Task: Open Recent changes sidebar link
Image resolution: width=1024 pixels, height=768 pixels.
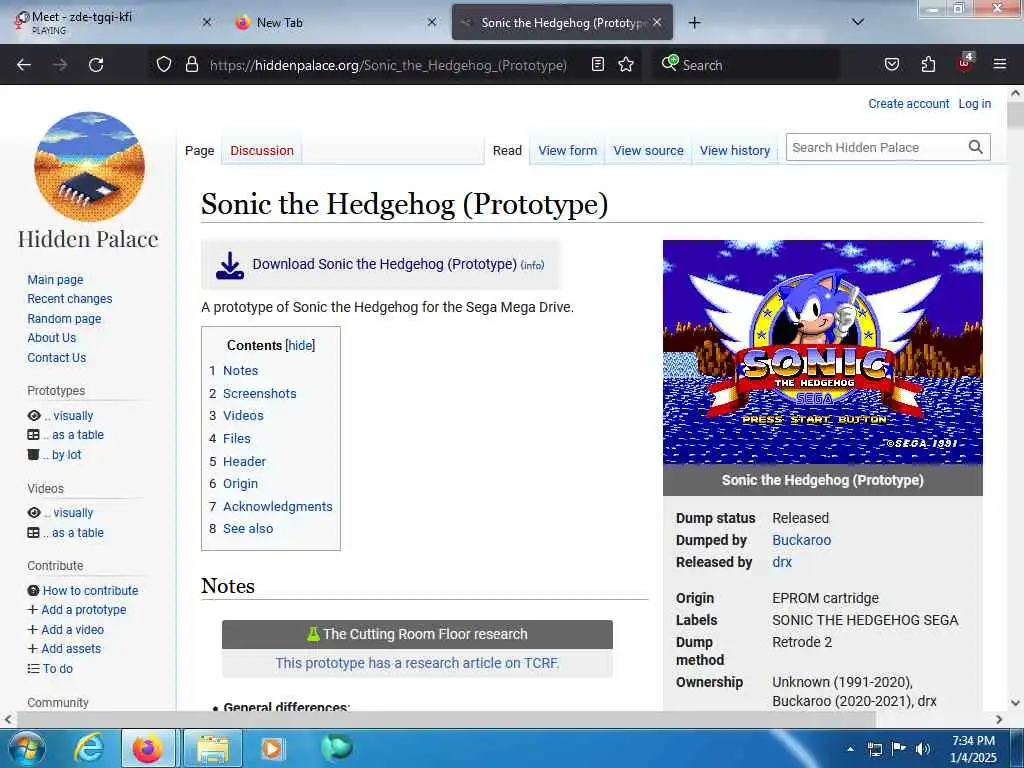Action: pos(70,299)
